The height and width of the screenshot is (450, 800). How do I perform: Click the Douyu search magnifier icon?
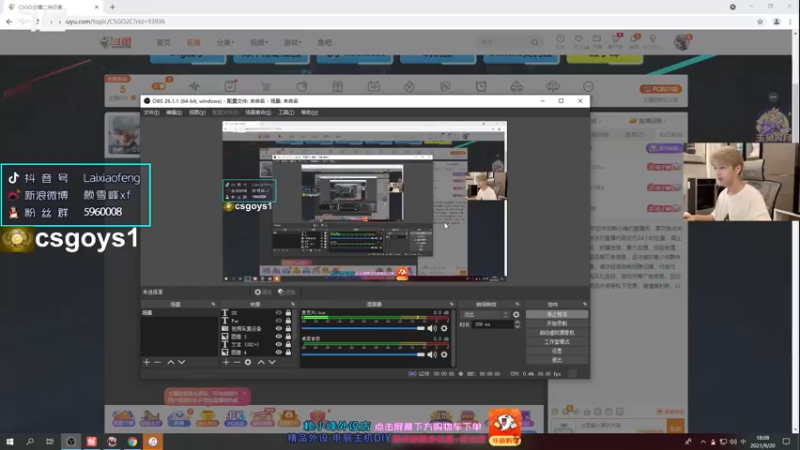[x=534, y=42]
